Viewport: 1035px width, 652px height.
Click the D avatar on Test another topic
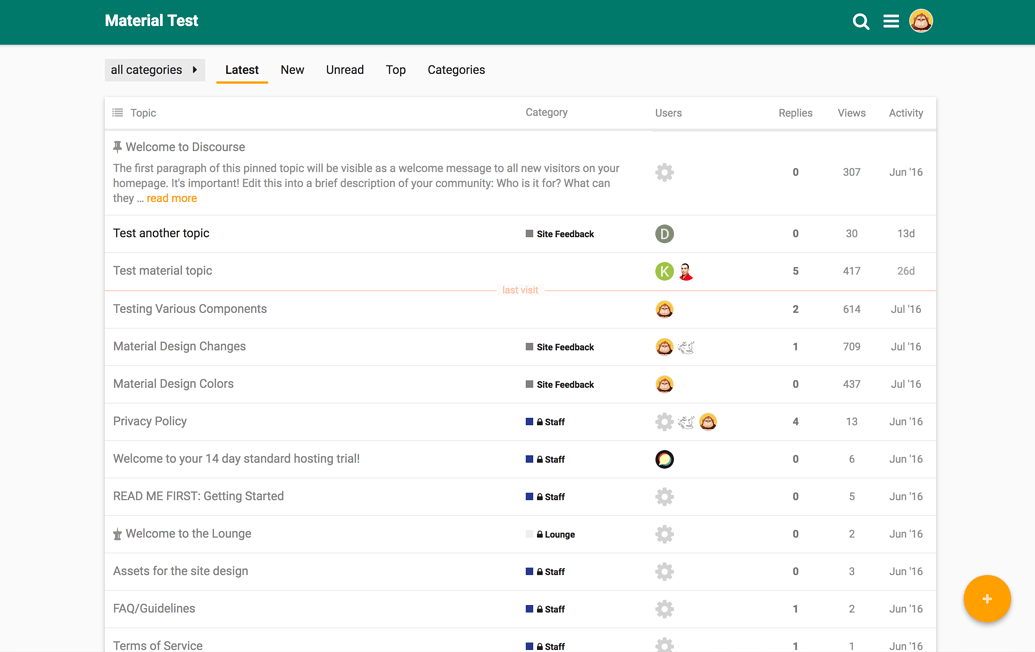pos(664,234)
